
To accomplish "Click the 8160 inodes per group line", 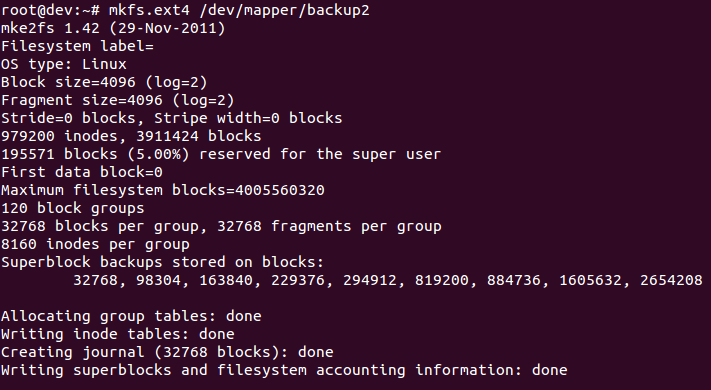I will click(95, 244).
